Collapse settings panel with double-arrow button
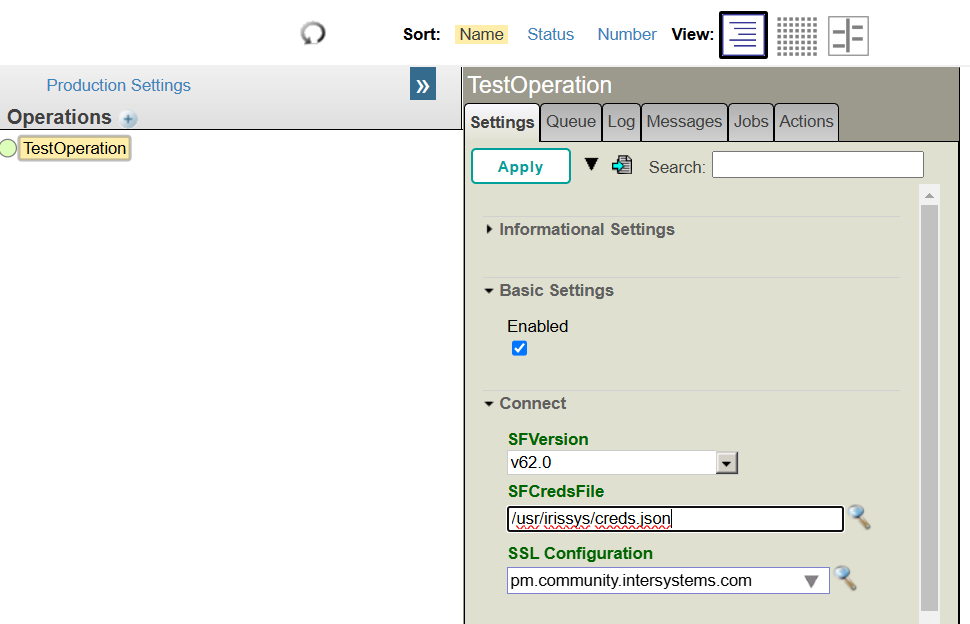970x624 pixels. 423,84
